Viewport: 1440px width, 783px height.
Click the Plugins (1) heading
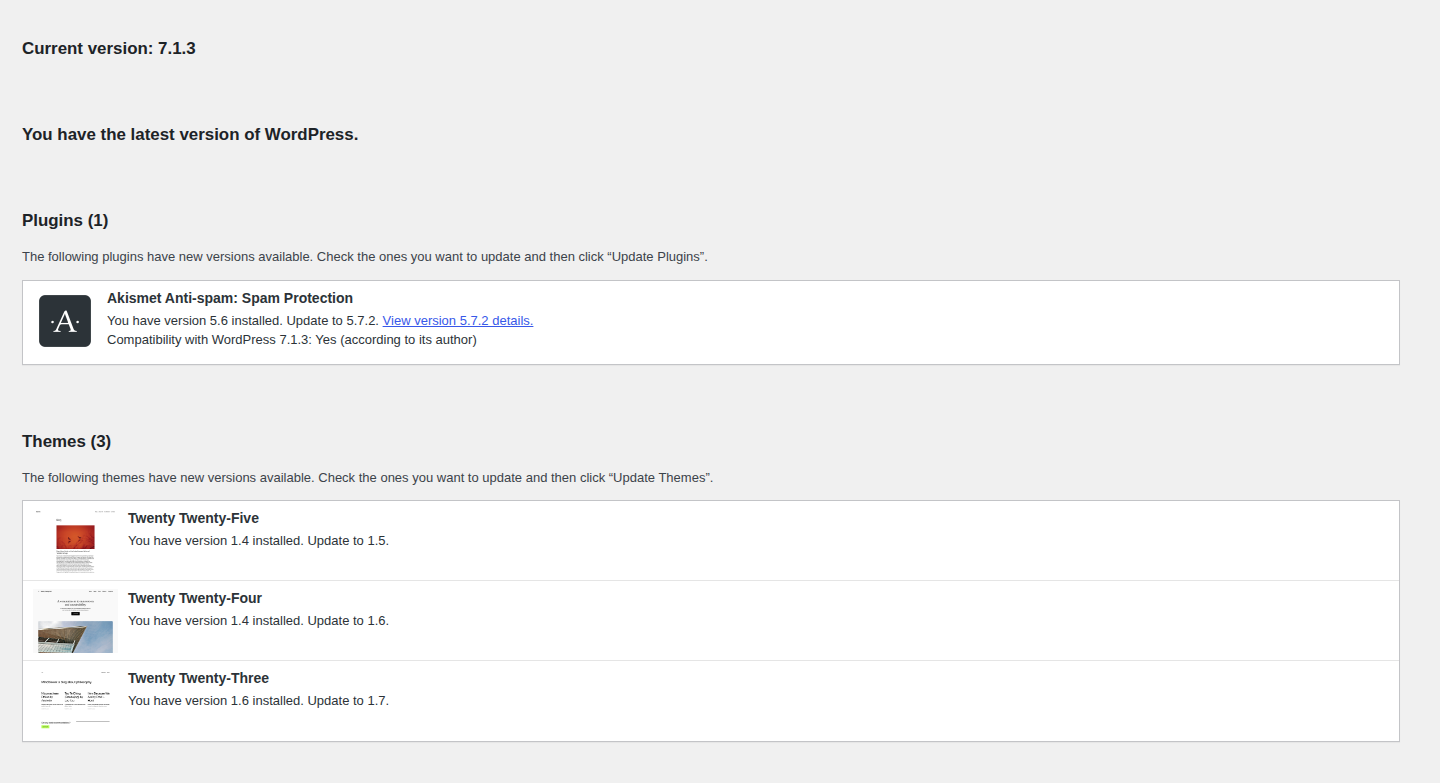(65, 220)
